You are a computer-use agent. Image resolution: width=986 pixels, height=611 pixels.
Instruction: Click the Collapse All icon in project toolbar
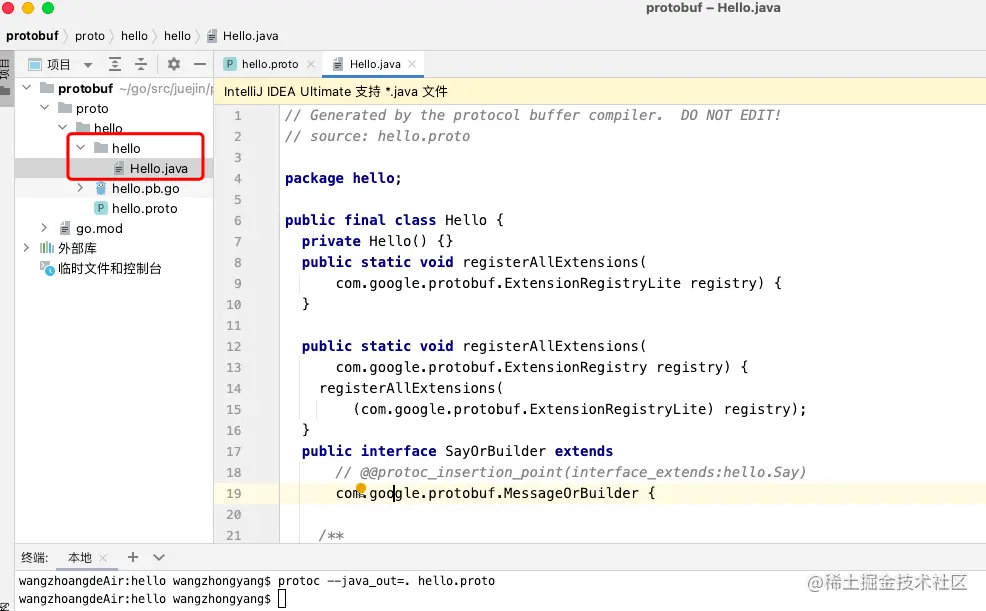click(141, 64)
